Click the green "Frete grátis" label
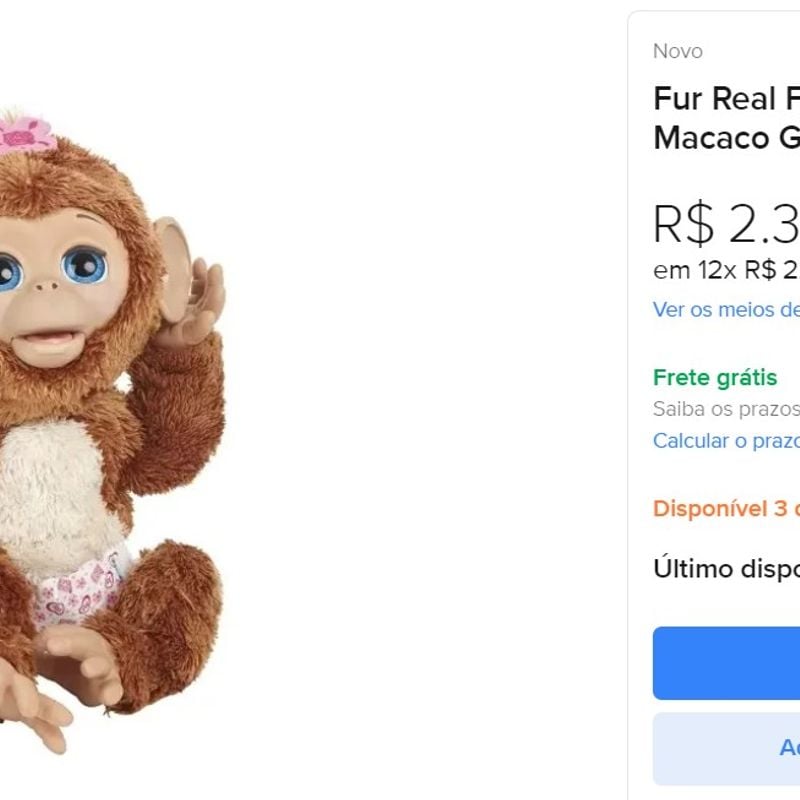 pos(715,377)
